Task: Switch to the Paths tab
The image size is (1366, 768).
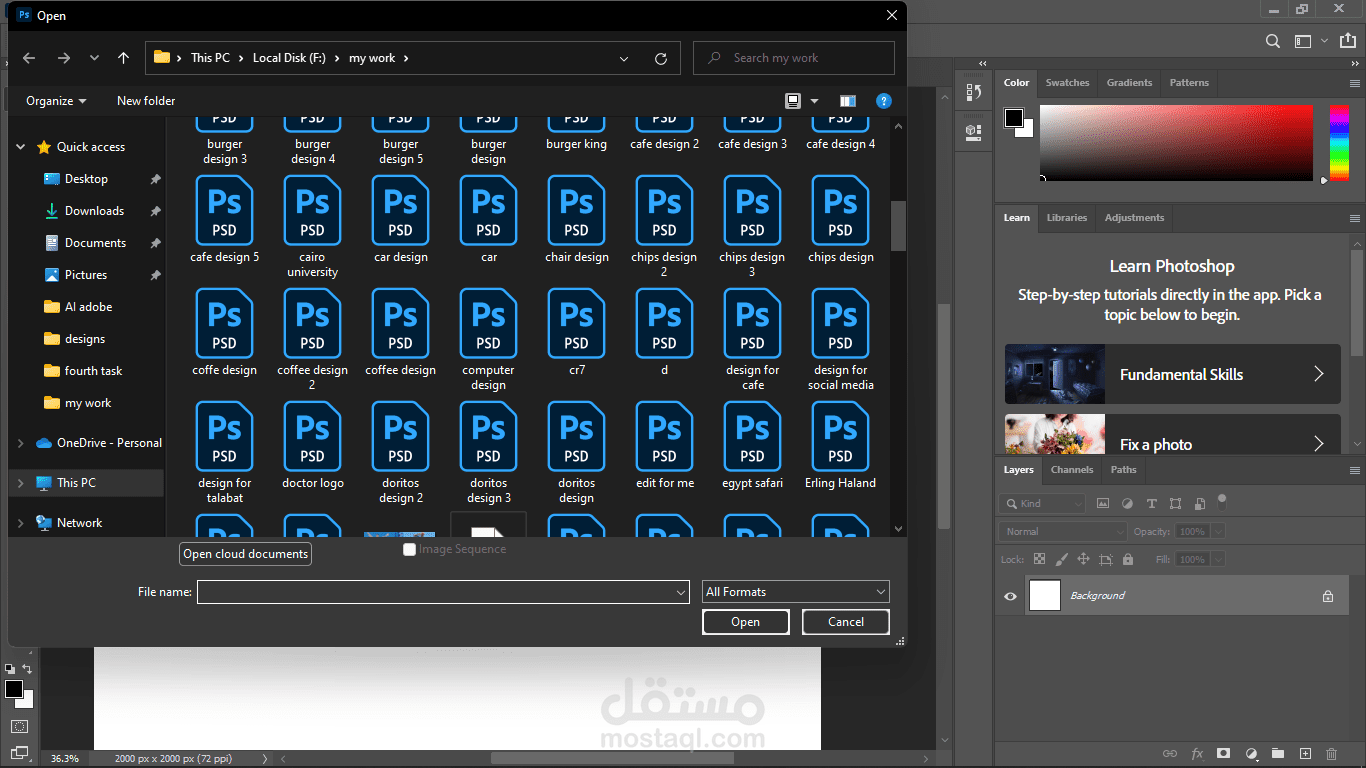Action: (x=1123, y=470)
